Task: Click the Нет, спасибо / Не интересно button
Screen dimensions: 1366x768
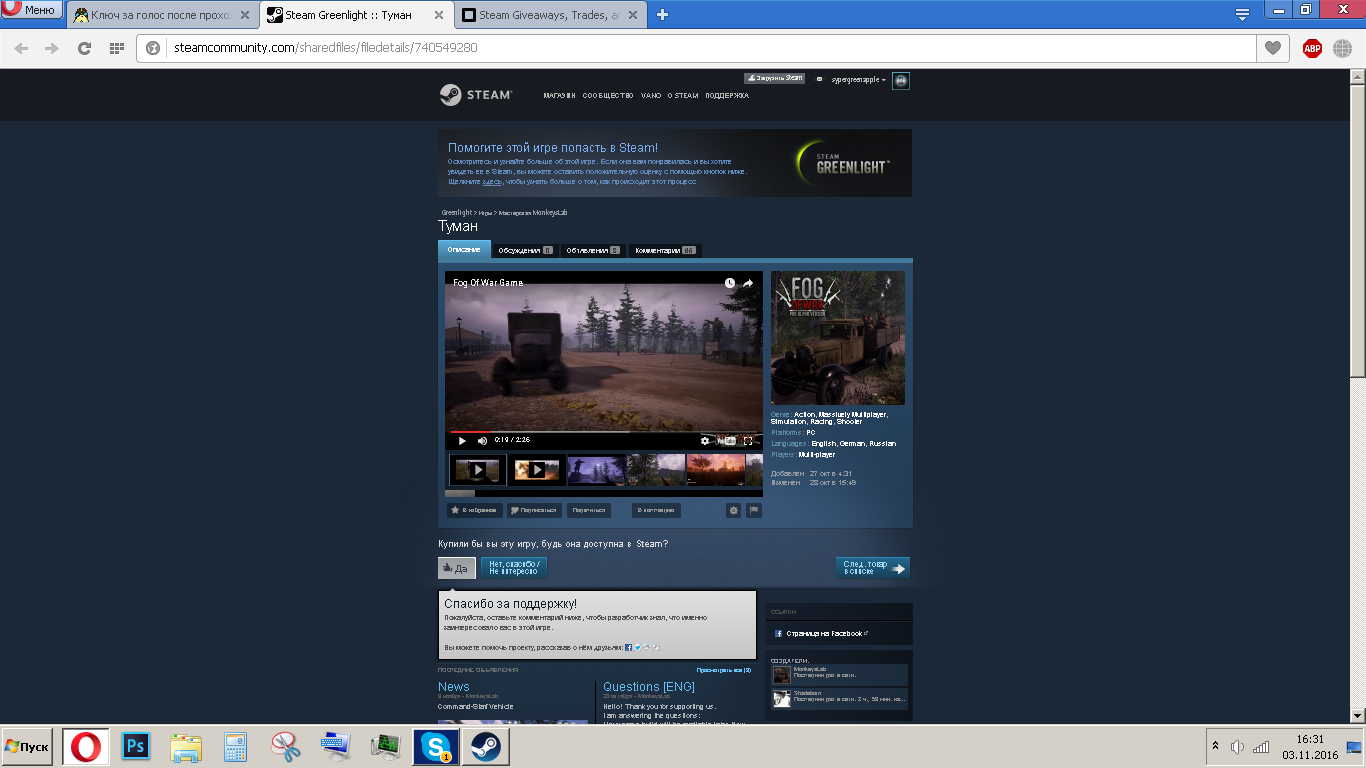Action: point(514,568)
